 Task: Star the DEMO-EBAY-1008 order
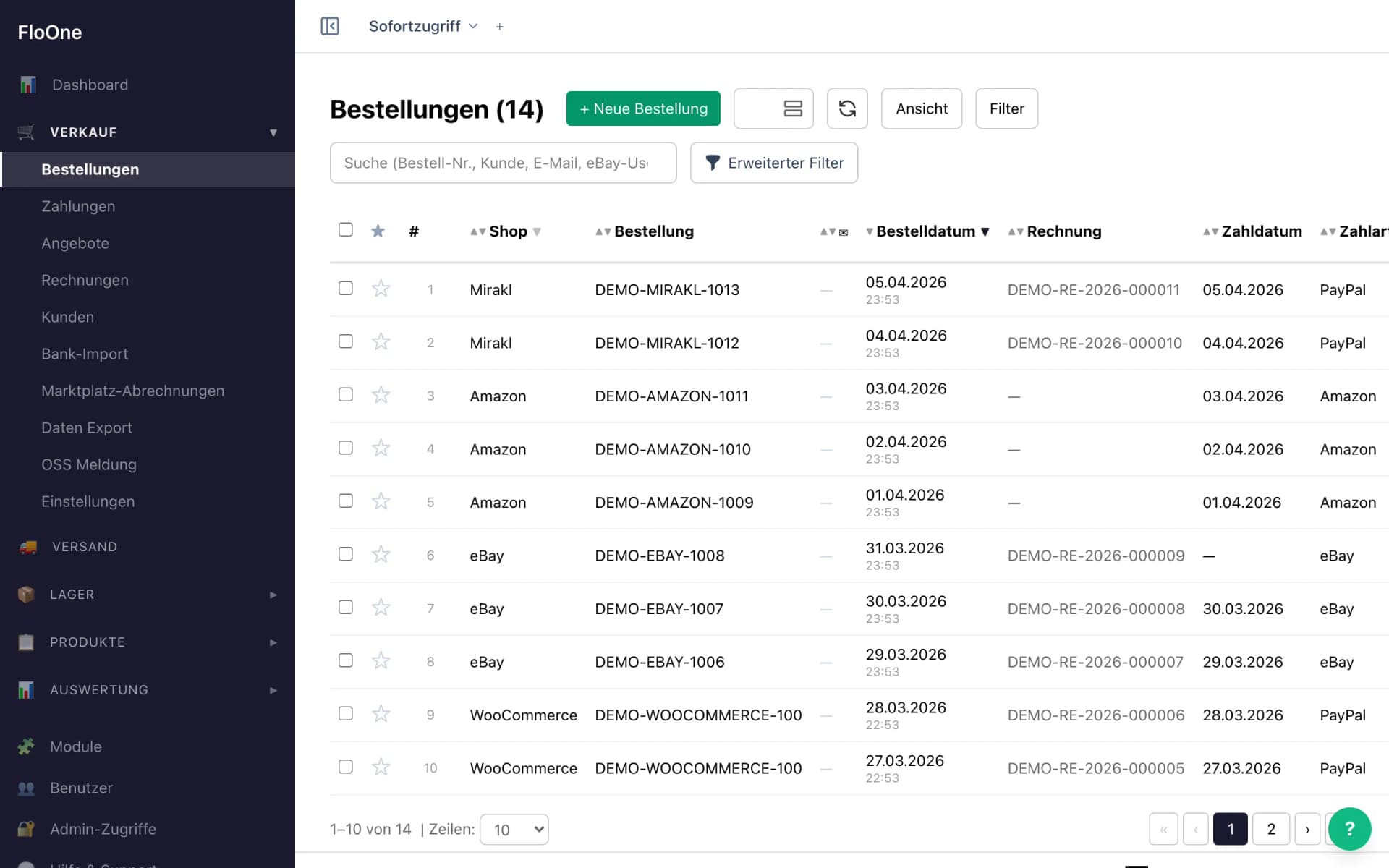(x=381, y=555)
